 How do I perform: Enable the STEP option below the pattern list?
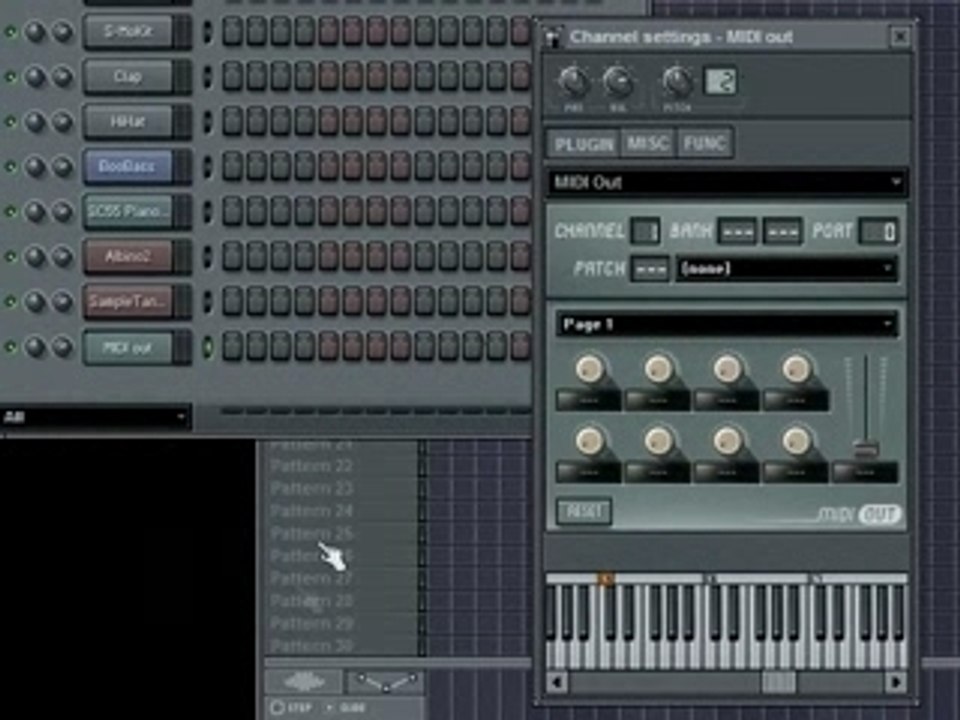[290, 708]
